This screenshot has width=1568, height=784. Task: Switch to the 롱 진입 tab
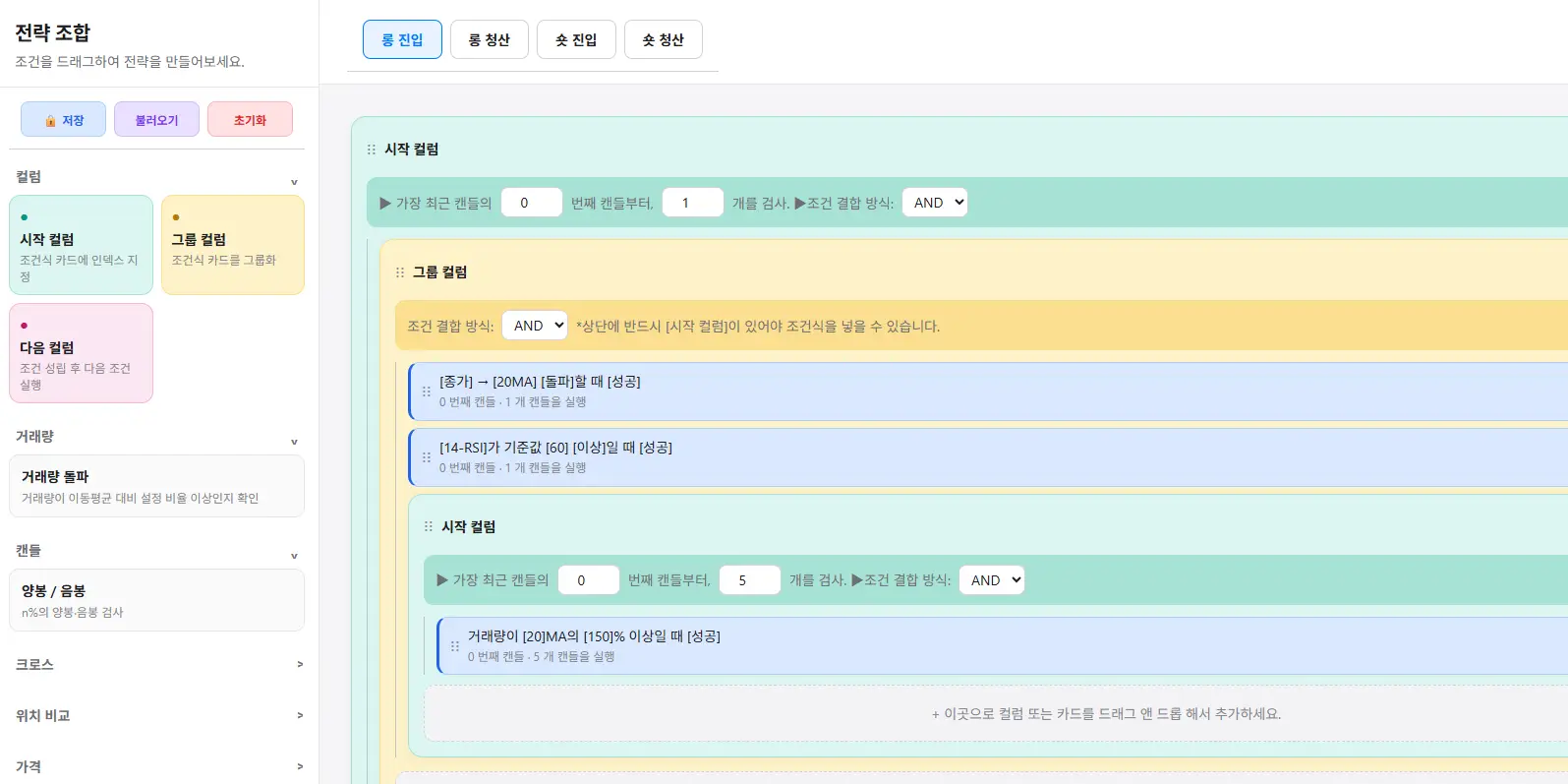[x=402, y=39]
